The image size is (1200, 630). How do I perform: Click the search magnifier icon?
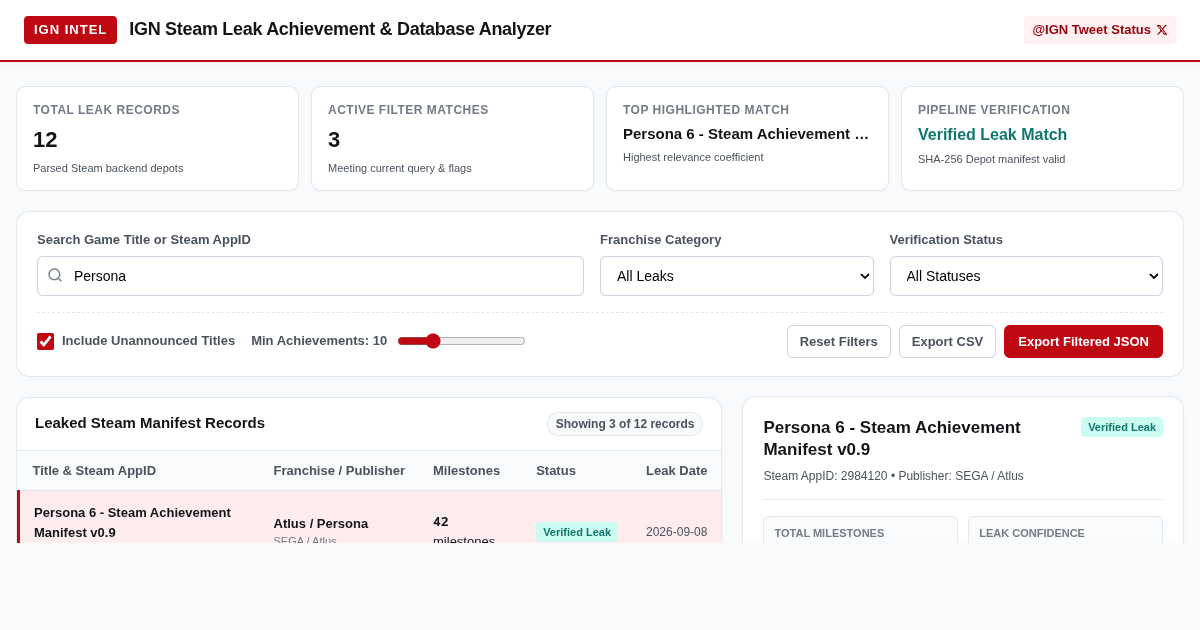(55, 275)
